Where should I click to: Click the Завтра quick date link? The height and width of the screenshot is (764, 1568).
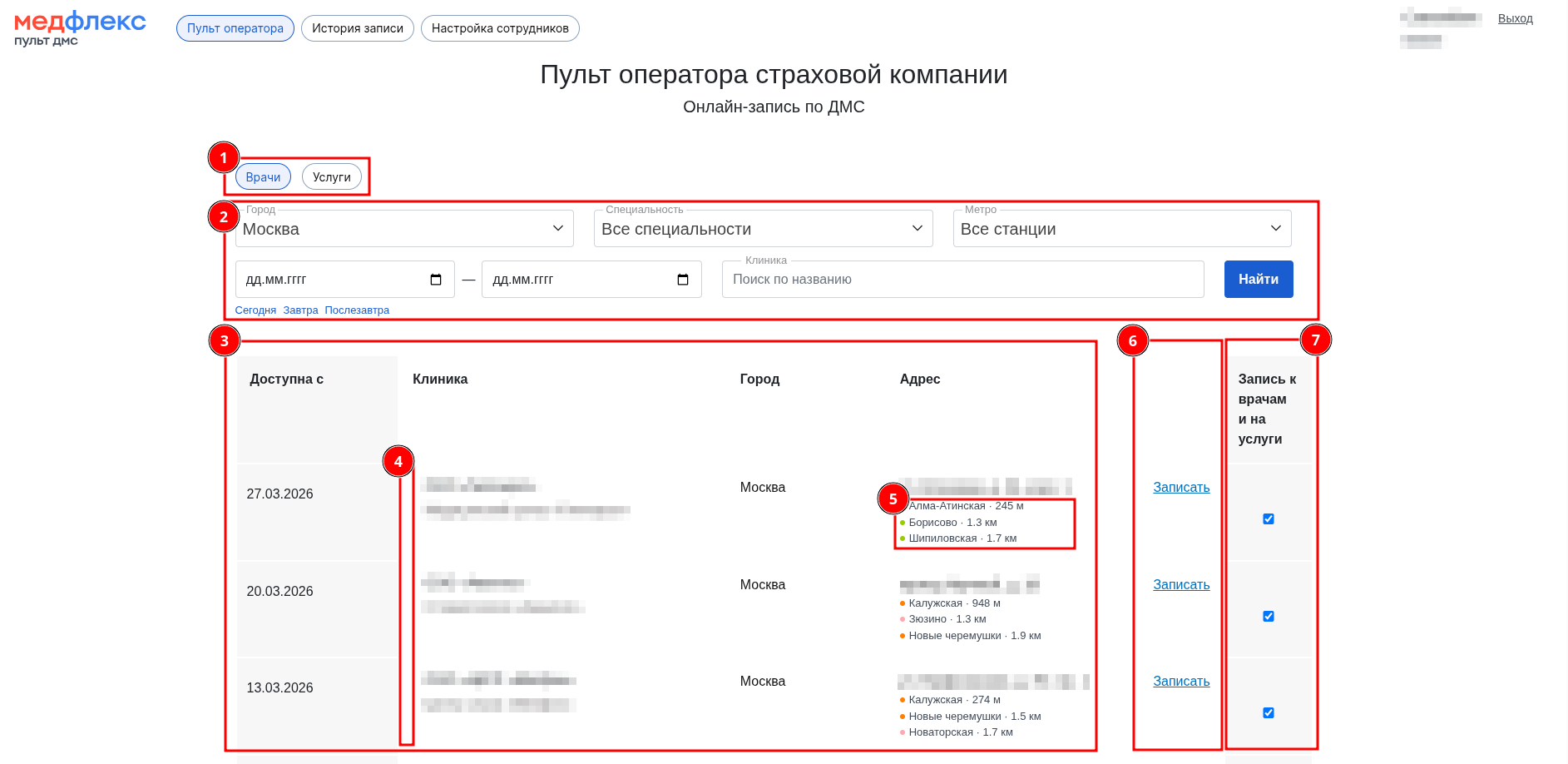click(x=300, y=310)
